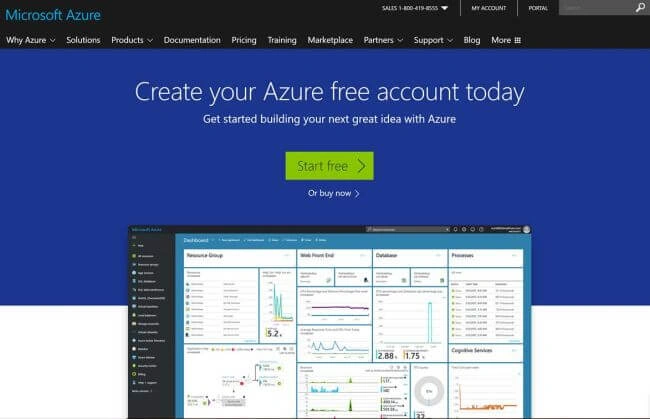Viewport: 650px width, 419px height.
Task: Click the text "Get started building your next great idea"
Action: (302, 119)
